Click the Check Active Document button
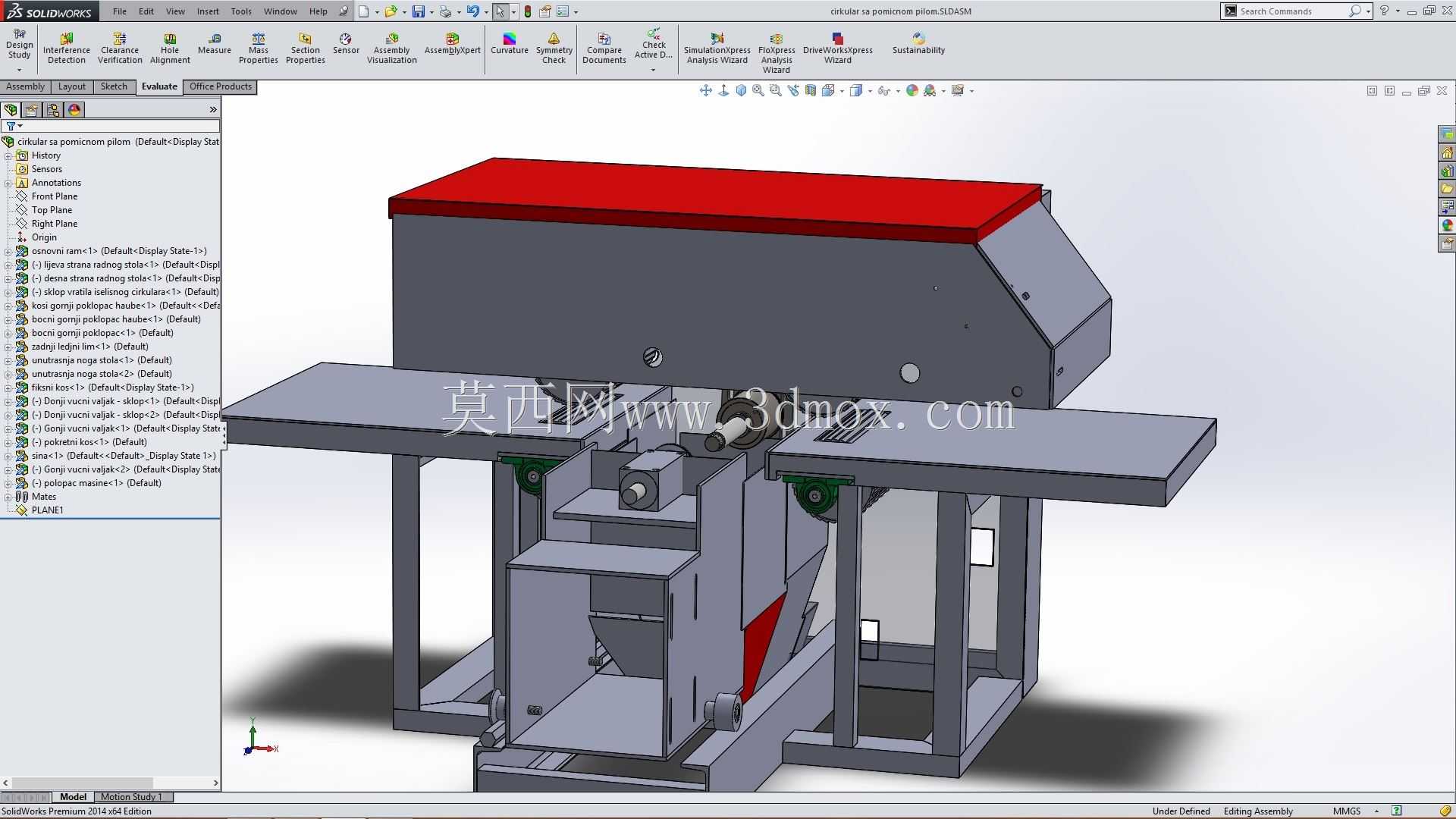The height and width of the screenshot is (819, 1456). pyautogui.click(x=654, y=44)
